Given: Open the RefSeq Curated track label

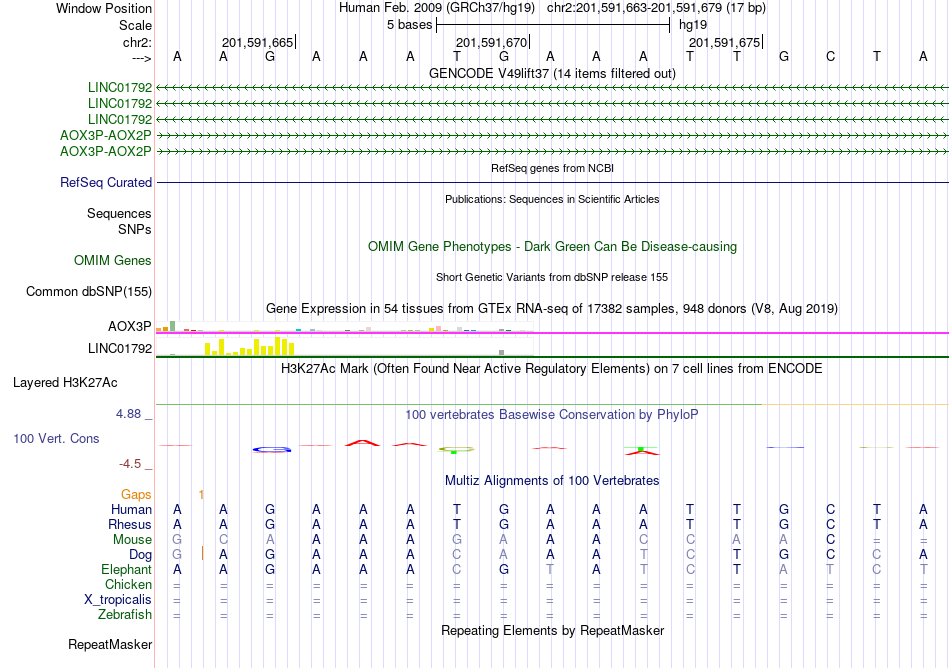Looking at the screenshot, I should click(106, 182).
